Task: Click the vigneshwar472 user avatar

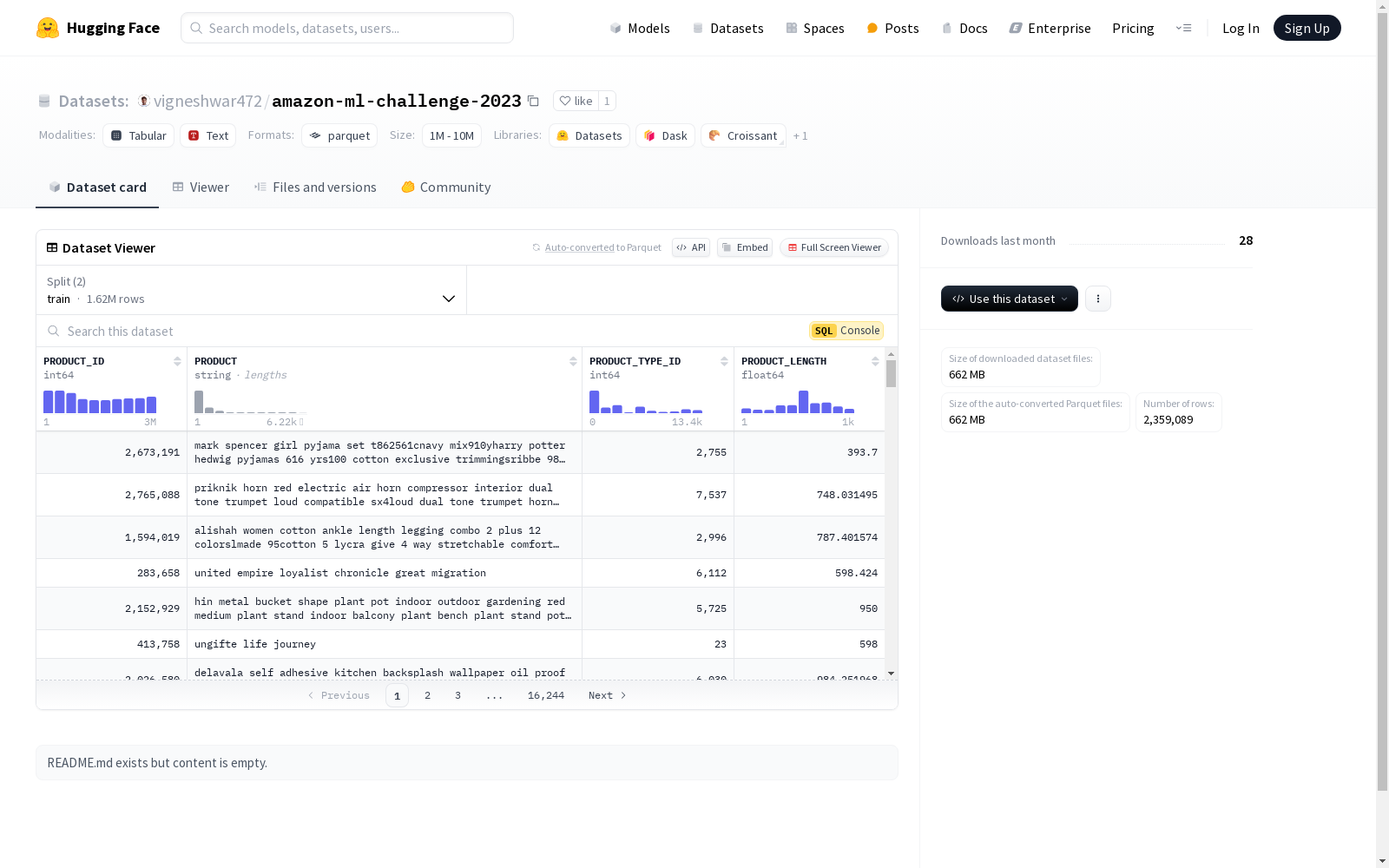Action: click(144, 101)
